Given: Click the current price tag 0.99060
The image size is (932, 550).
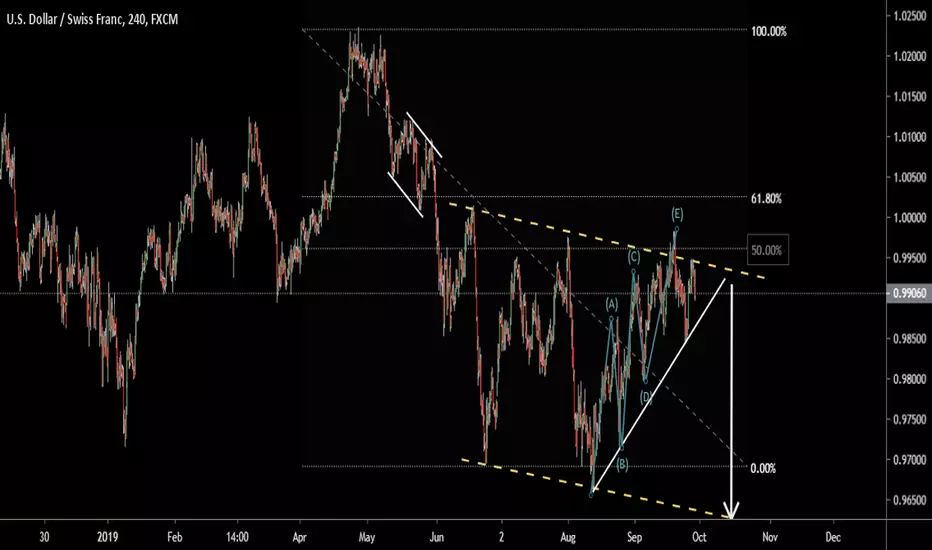Looking at the screenshot, I should click(x=909, y=294).
